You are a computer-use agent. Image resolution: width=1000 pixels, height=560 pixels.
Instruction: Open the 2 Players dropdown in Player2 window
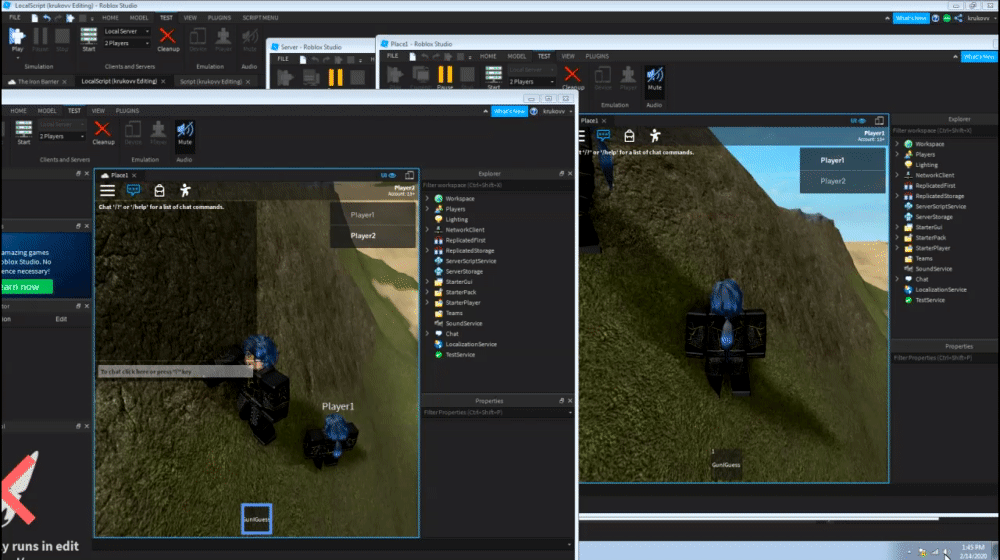coord(61,136)
